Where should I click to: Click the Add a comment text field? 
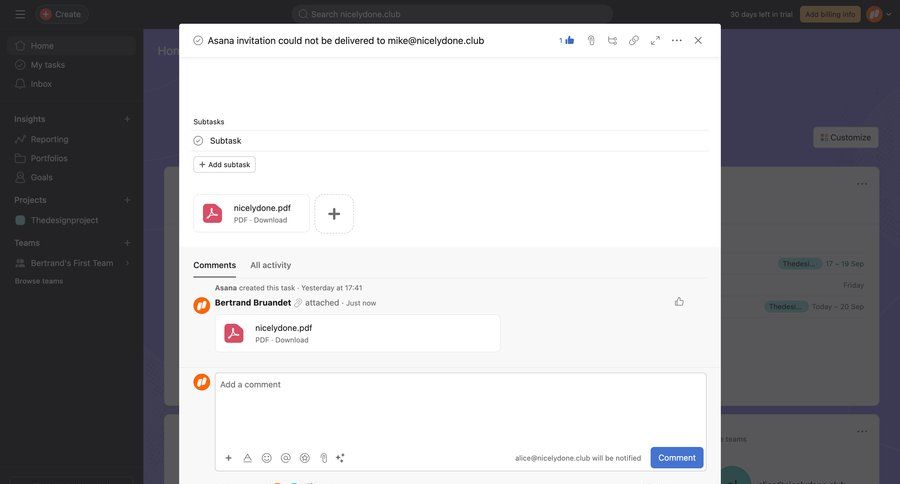(460, 409)
